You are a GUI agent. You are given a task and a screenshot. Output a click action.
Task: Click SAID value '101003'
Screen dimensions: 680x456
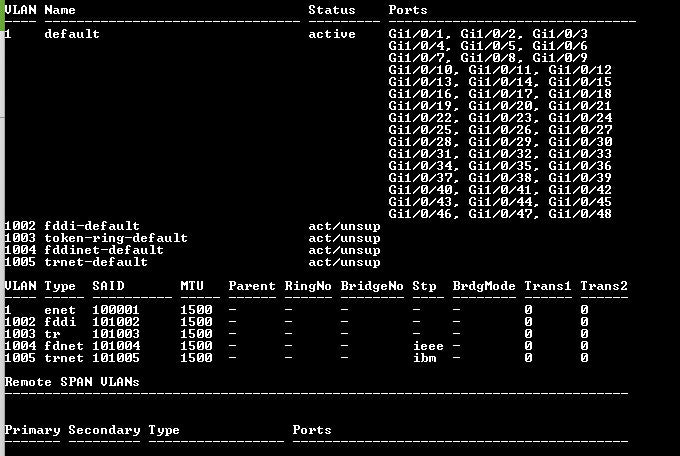click(116, 334)
